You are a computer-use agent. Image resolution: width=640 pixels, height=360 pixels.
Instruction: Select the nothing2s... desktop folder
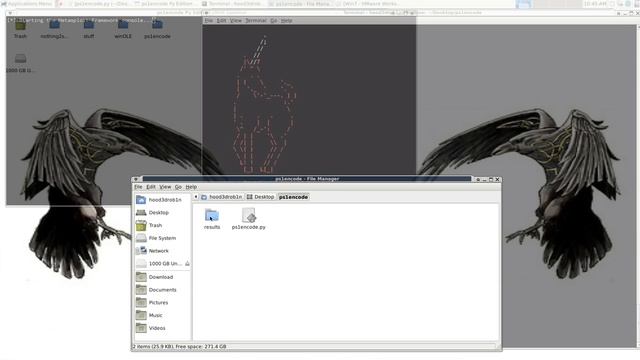54,29
